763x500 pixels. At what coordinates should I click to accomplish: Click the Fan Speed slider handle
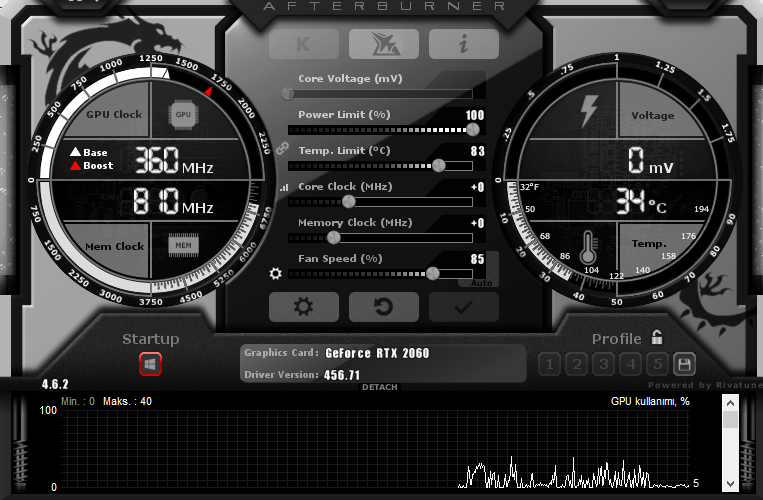433,273
